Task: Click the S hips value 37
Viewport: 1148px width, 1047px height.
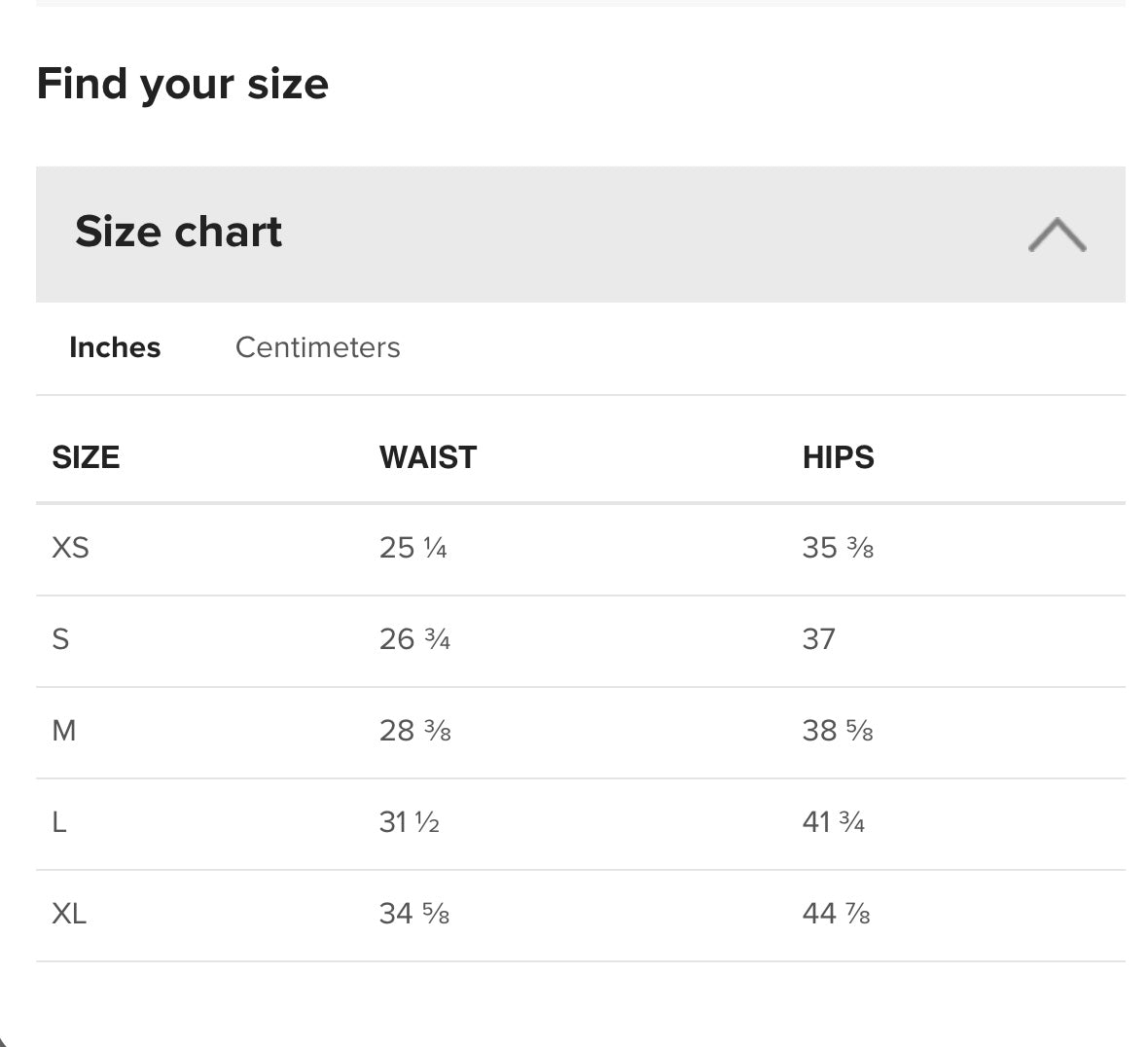Action: point(819,639)
